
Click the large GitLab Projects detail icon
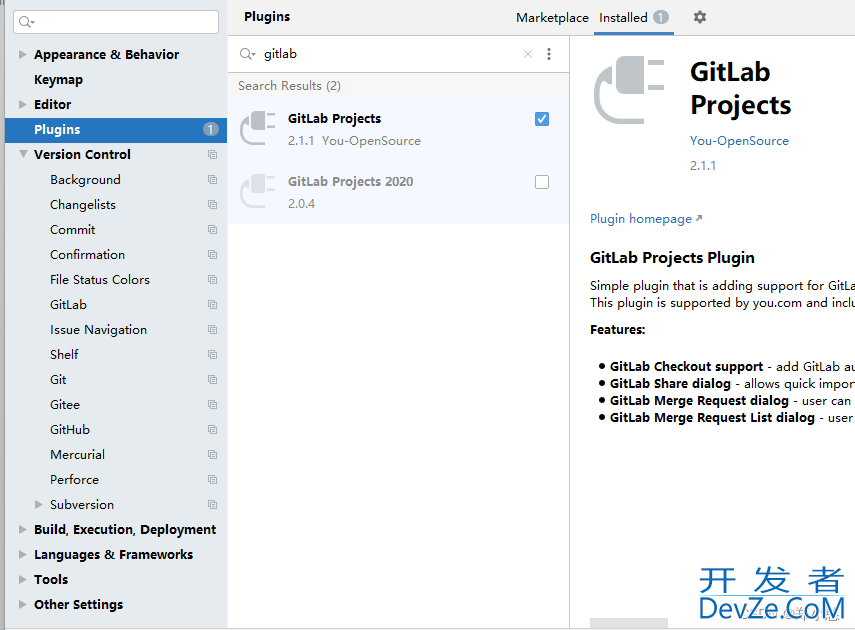coord(629,90)
